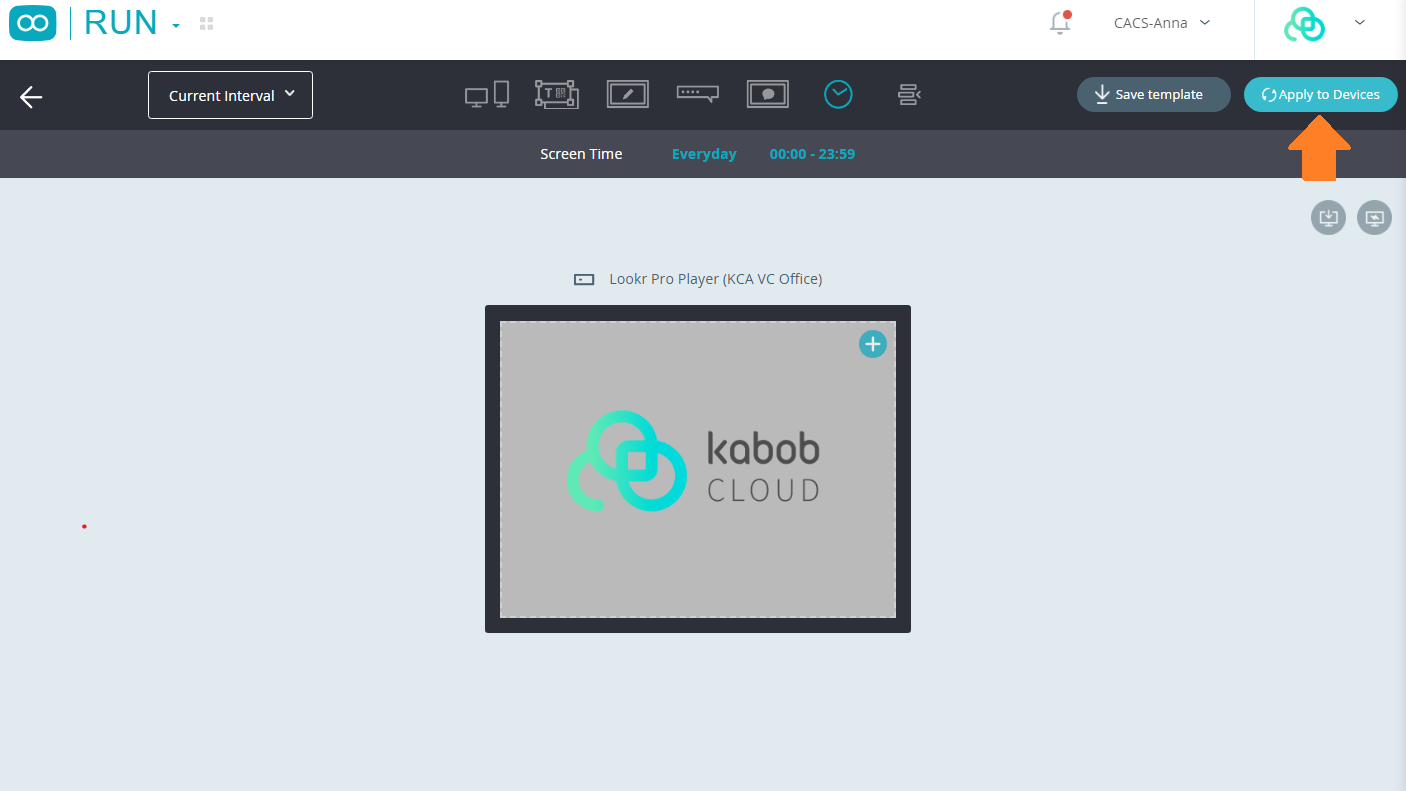This screenshot has height=791, width=1406.
Task: Click Apply to Devices button
Action: [x=1321, y=94]
